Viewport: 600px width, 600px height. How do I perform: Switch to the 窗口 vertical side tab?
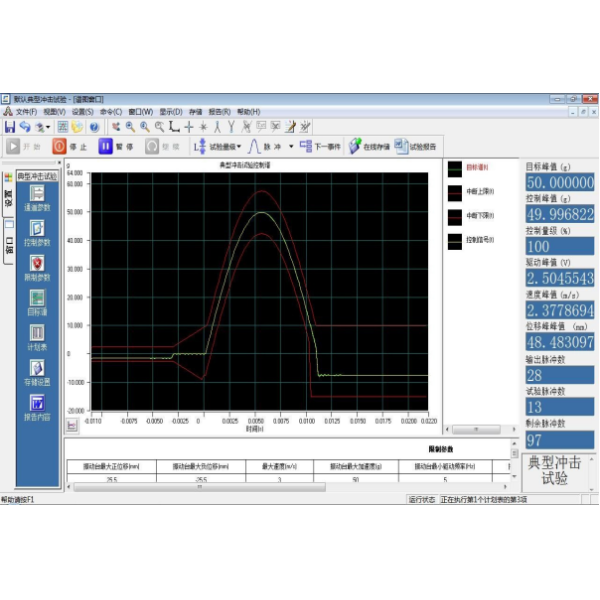click(9, 241)
